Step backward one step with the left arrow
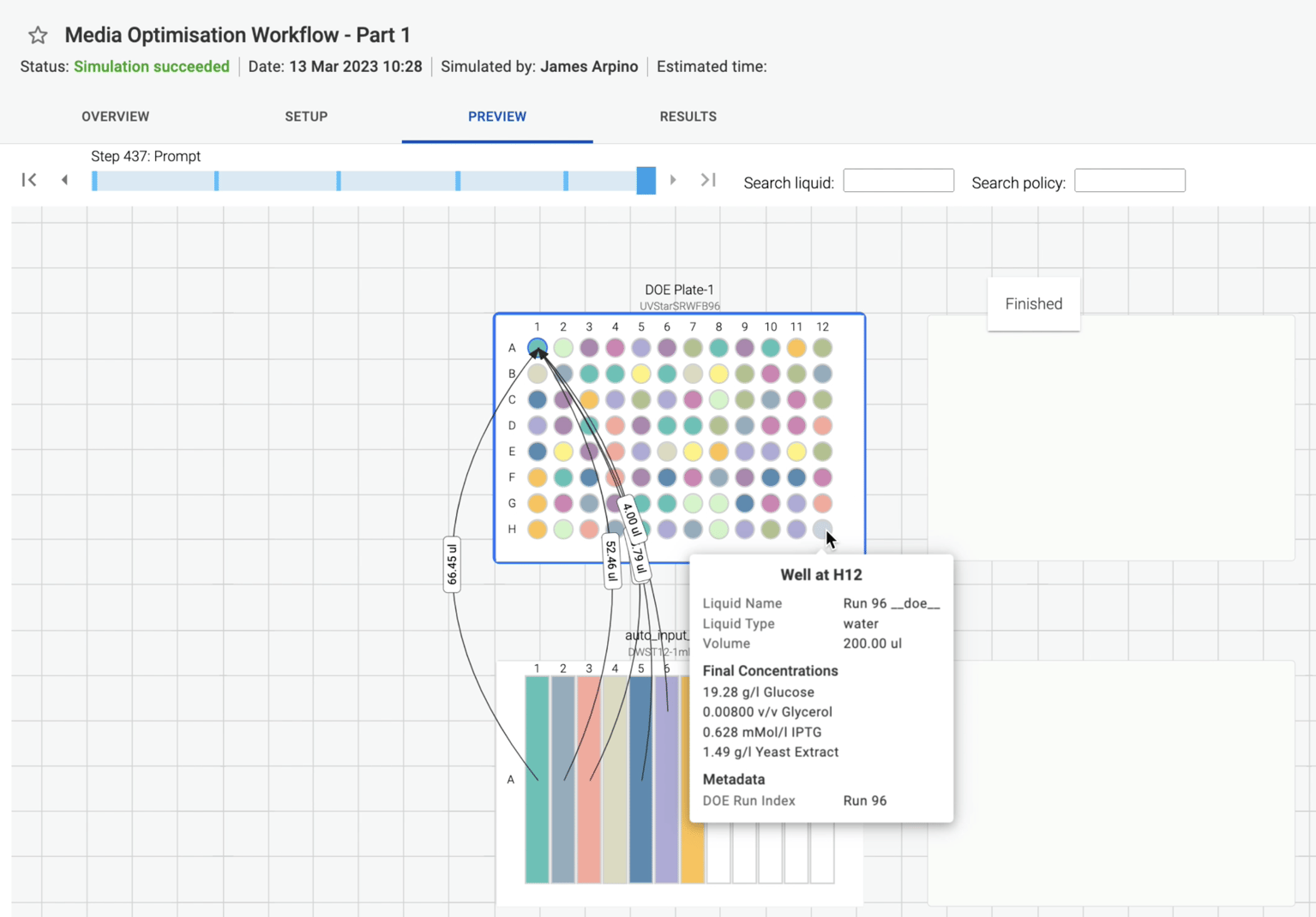The image size is (1316, 917). pos(65,180)
